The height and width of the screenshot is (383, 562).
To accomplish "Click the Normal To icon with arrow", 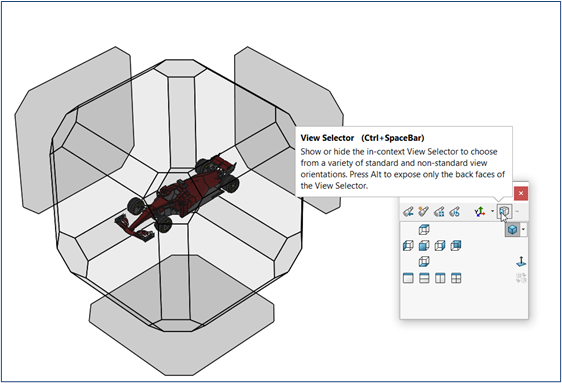I will click(521, 262).
